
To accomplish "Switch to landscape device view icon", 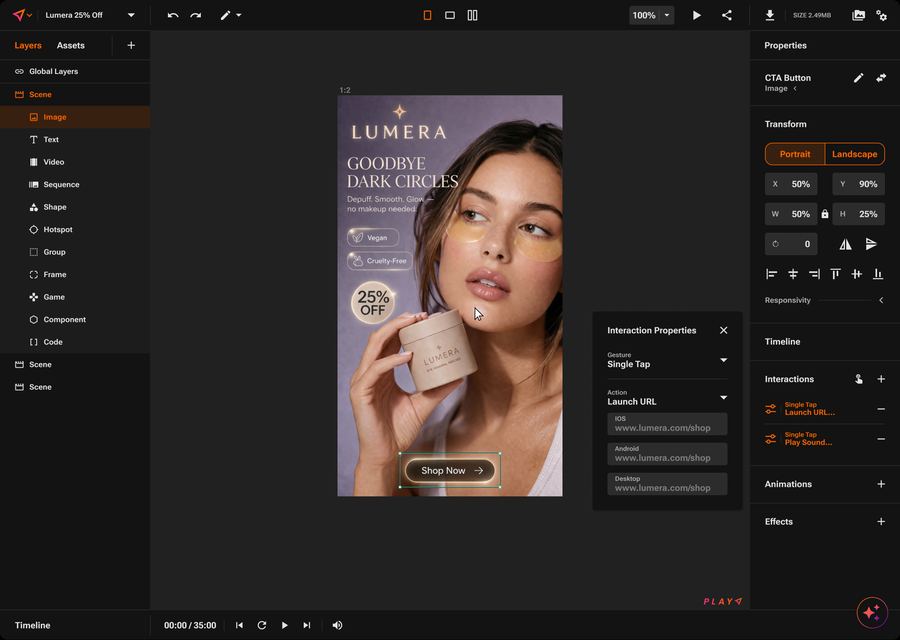I will [450, 15].
